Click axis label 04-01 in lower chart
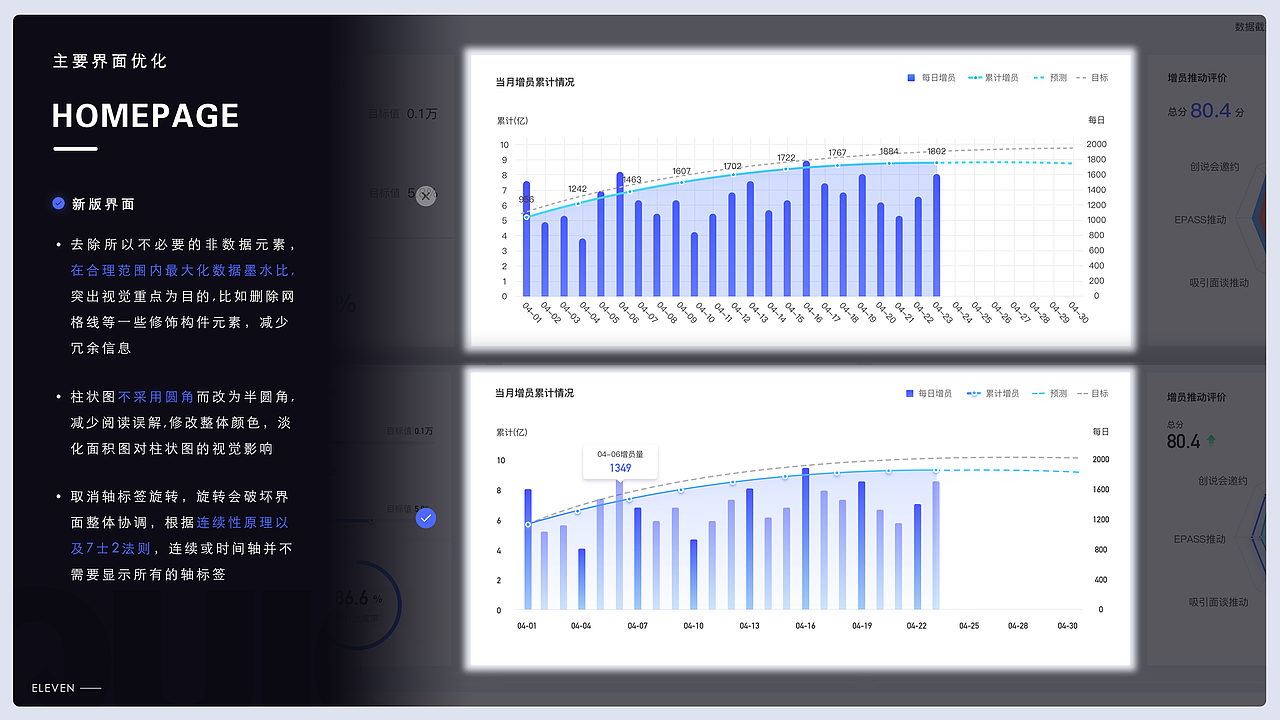Screen dimensions: 1280x720 coord(527,626)
